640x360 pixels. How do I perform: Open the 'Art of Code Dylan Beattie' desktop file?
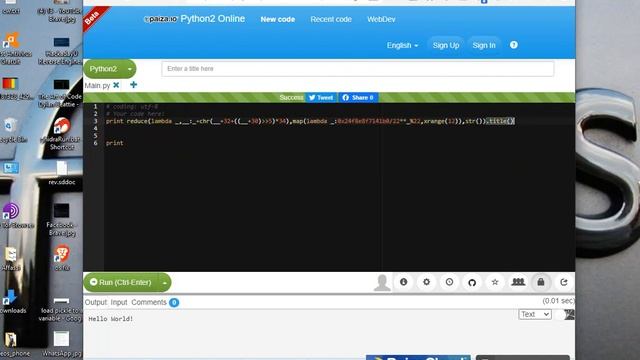pos(61,93)
